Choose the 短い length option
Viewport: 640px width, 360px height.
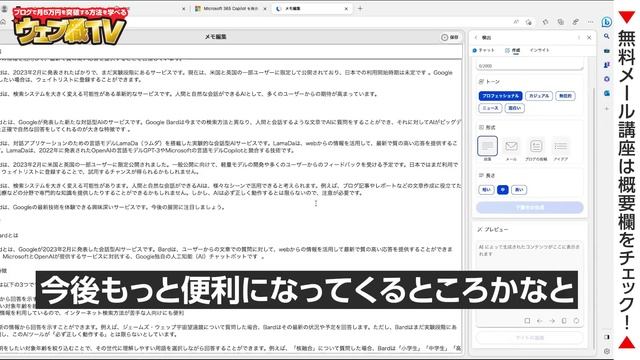[486, 190]
